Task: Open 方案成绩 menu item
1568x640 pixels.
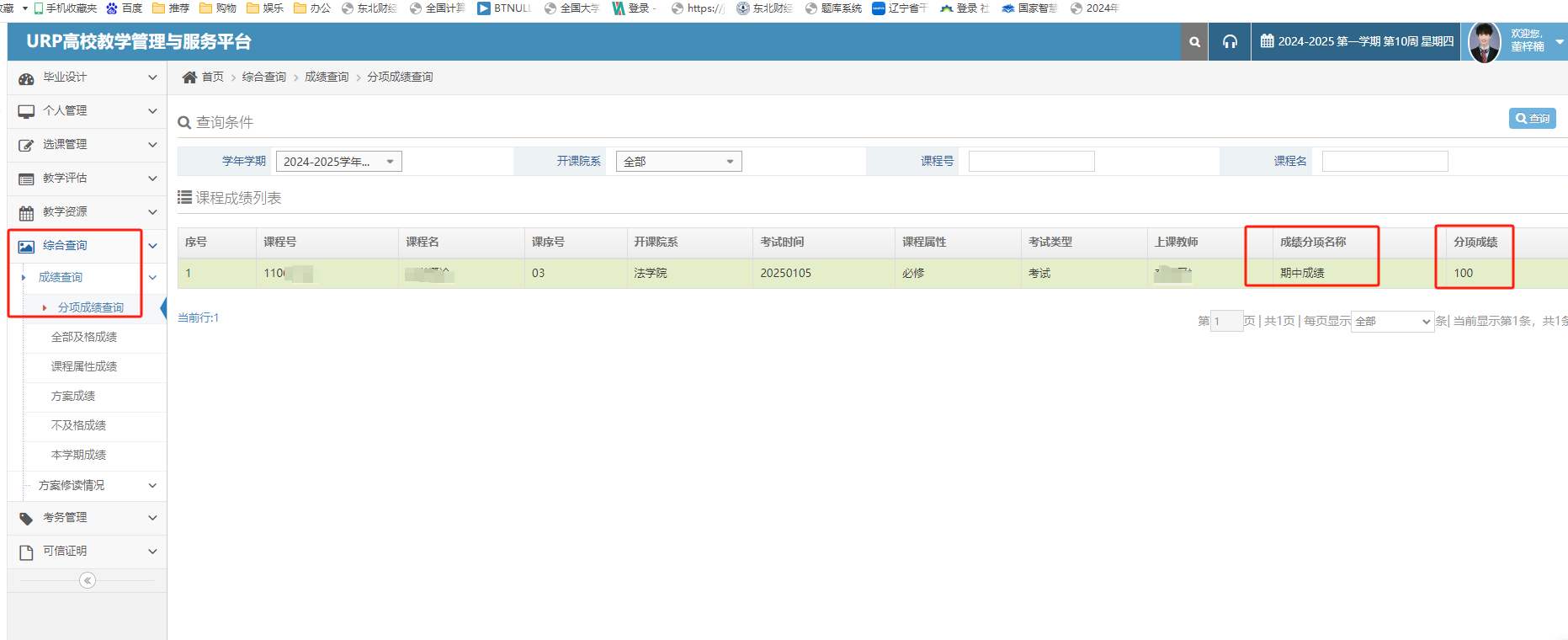Action: [x=73, y=396]
